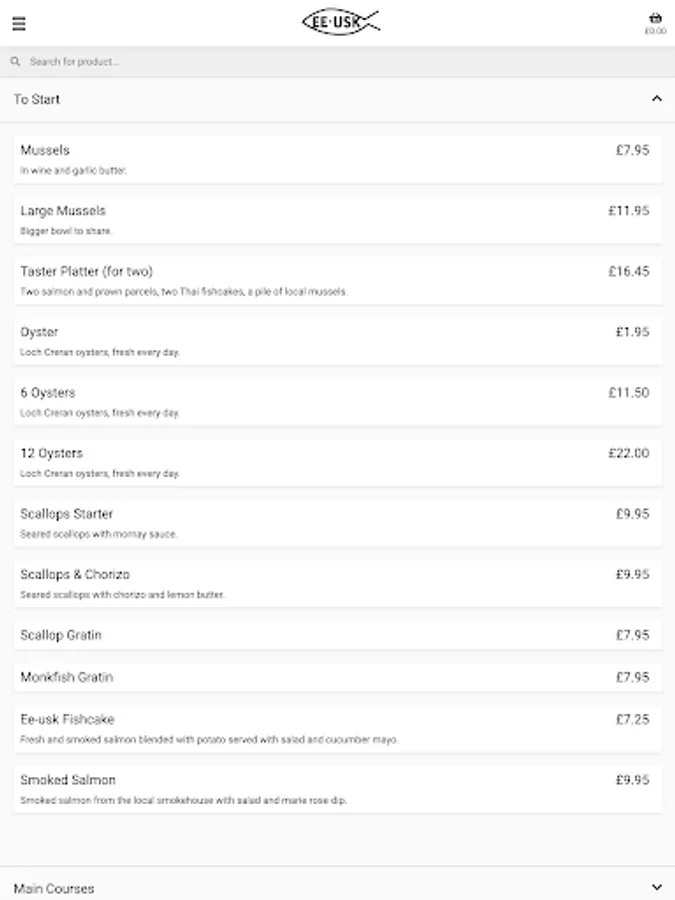Select the single Oyster item
The height and width of the screenshot is (900, 675).
click(x=337, y=341)
